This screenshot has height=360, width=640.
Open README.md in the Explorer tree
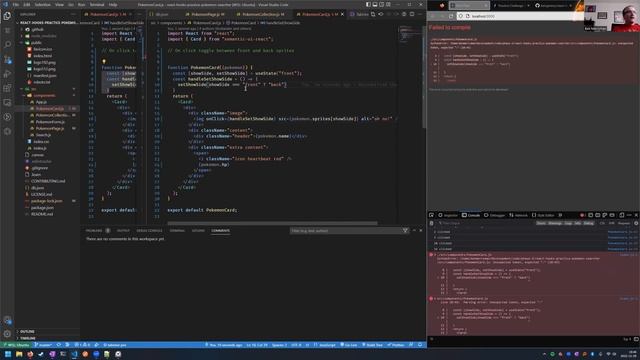point(42,214)
